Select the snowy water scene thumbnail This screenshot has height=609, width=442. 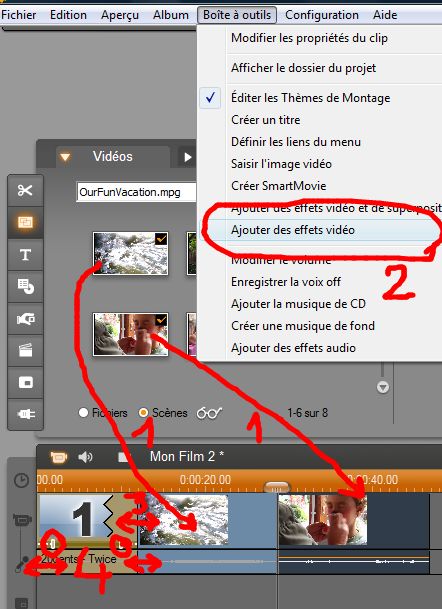[131, 253]
